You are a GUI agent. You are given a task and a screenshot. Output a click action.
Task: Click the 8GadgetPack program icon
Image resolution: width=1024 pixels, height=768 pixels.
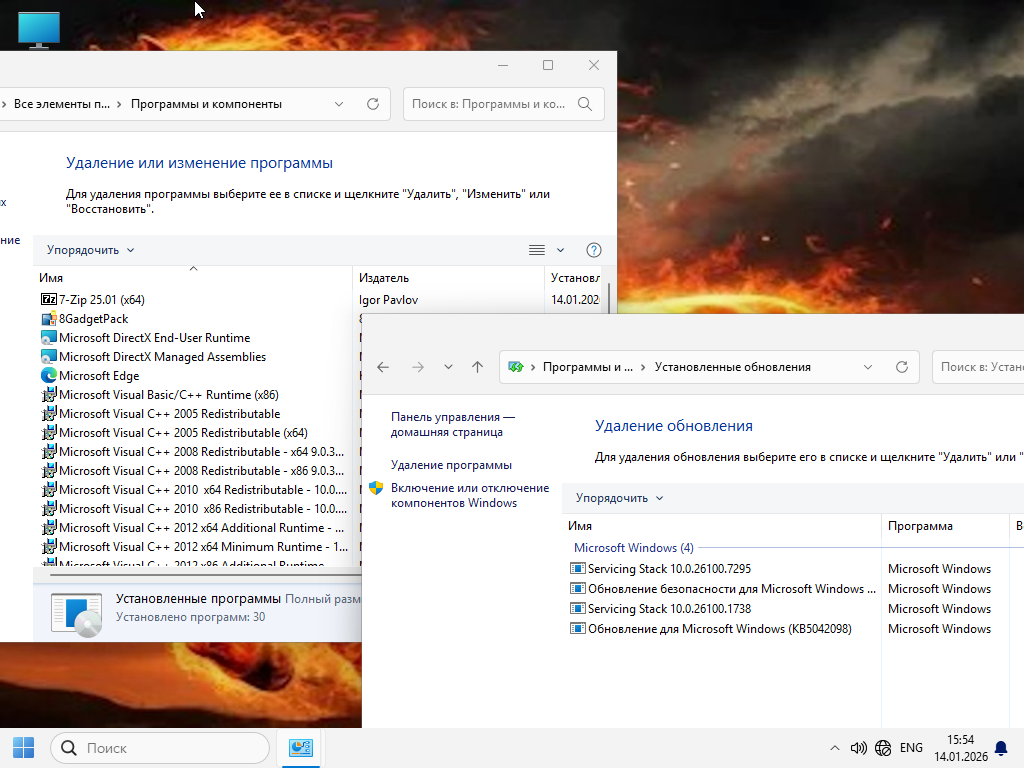pyautogui.click(x=49, y=319)
